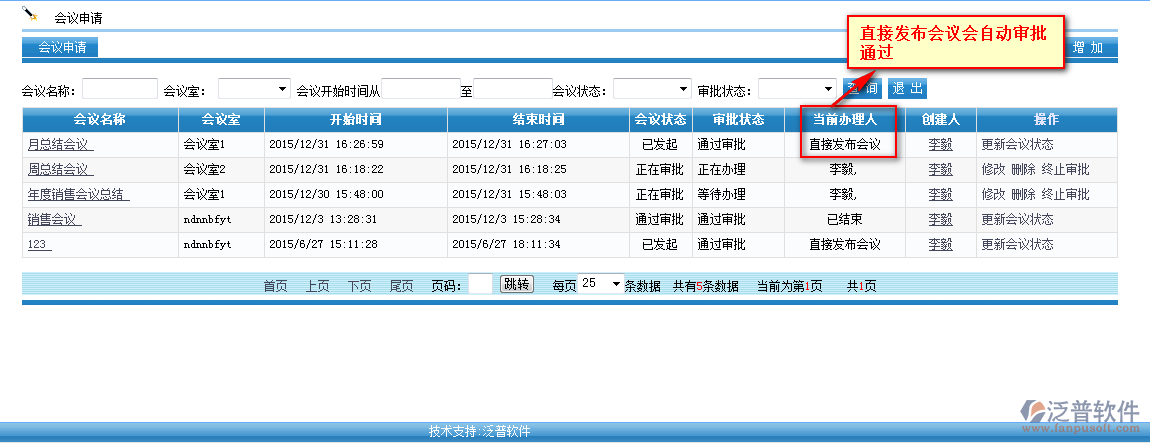The image size is (1150, 444).
Task: Click 修改 for the 周总结会议 row
Action: coord(993,170)
